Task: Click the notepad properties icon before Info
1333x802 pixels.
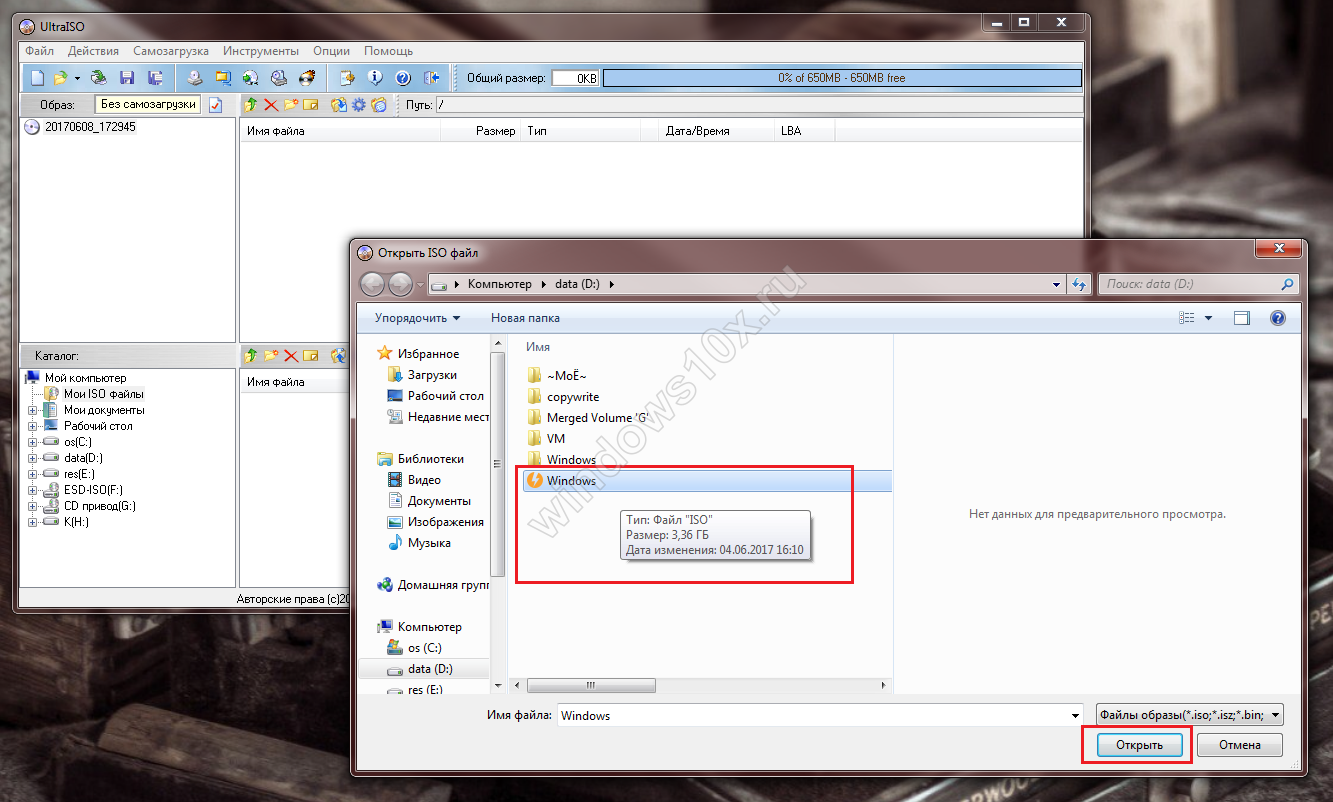Action: click(347, 77)
